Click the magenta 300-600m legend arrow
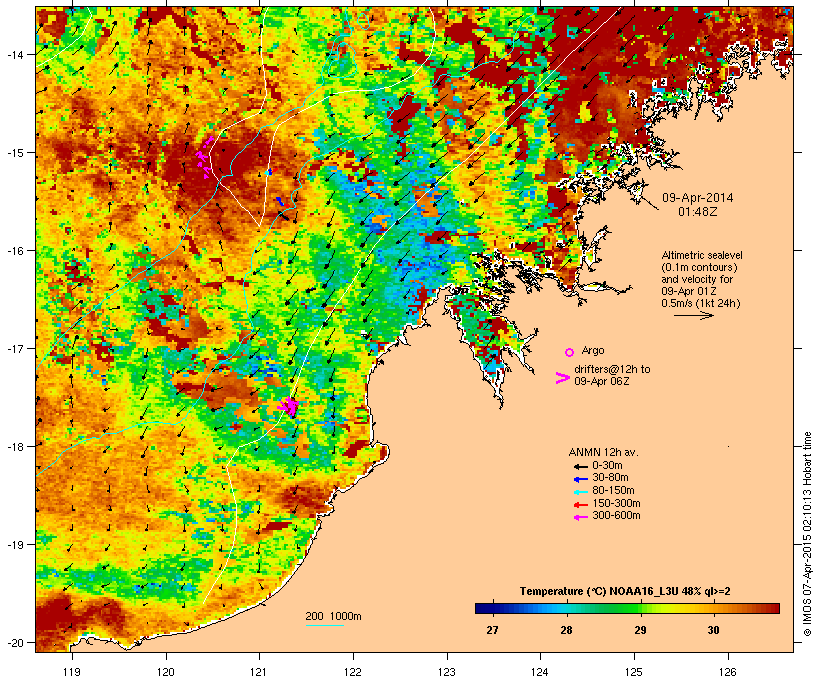Image resolution: width=820 pixels, height=680 pixels. [x=580, y=517]
